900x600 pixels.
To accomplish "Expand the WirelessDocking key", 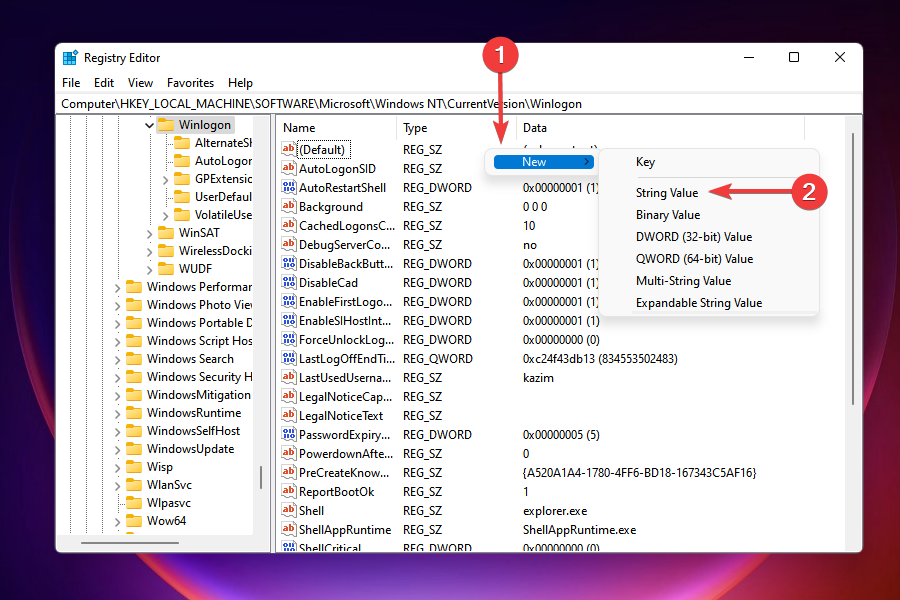I will 149,251.
